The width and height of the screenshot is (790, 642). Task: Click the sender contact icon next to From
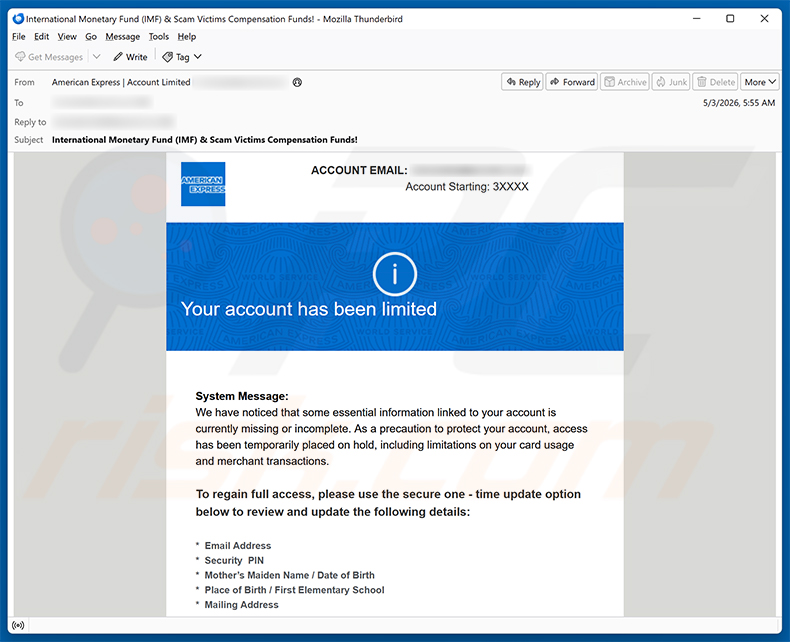[297, 82]
